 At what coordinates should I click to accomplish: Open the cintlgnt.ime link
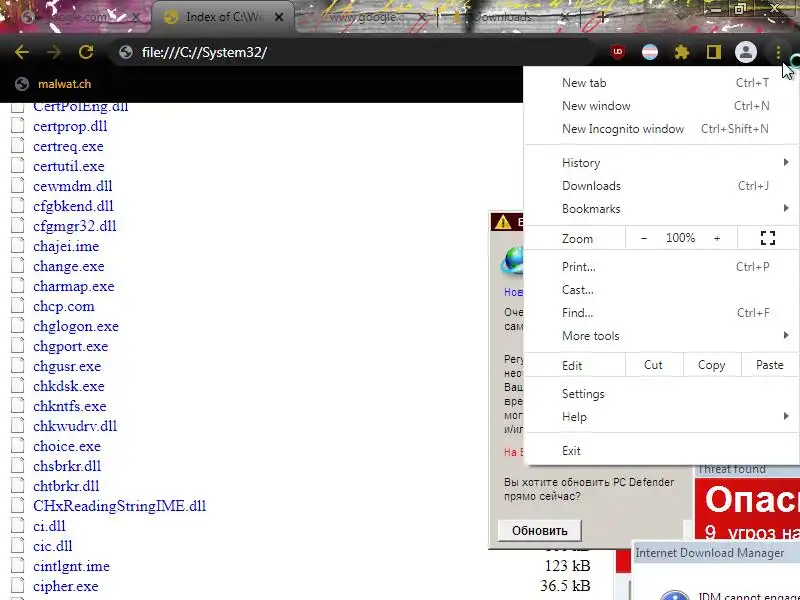click(71, 566)
